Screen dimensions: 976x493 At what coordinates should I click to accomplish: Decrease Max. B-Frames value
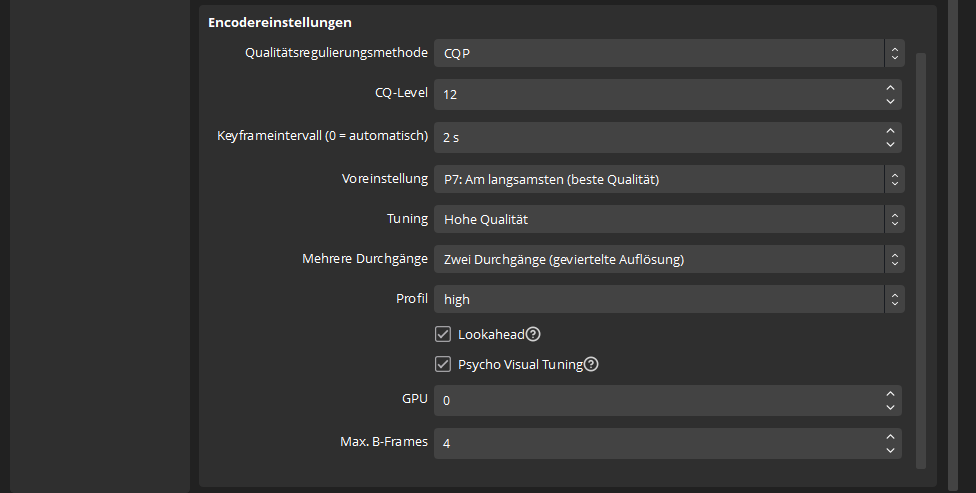coord(890,449)
